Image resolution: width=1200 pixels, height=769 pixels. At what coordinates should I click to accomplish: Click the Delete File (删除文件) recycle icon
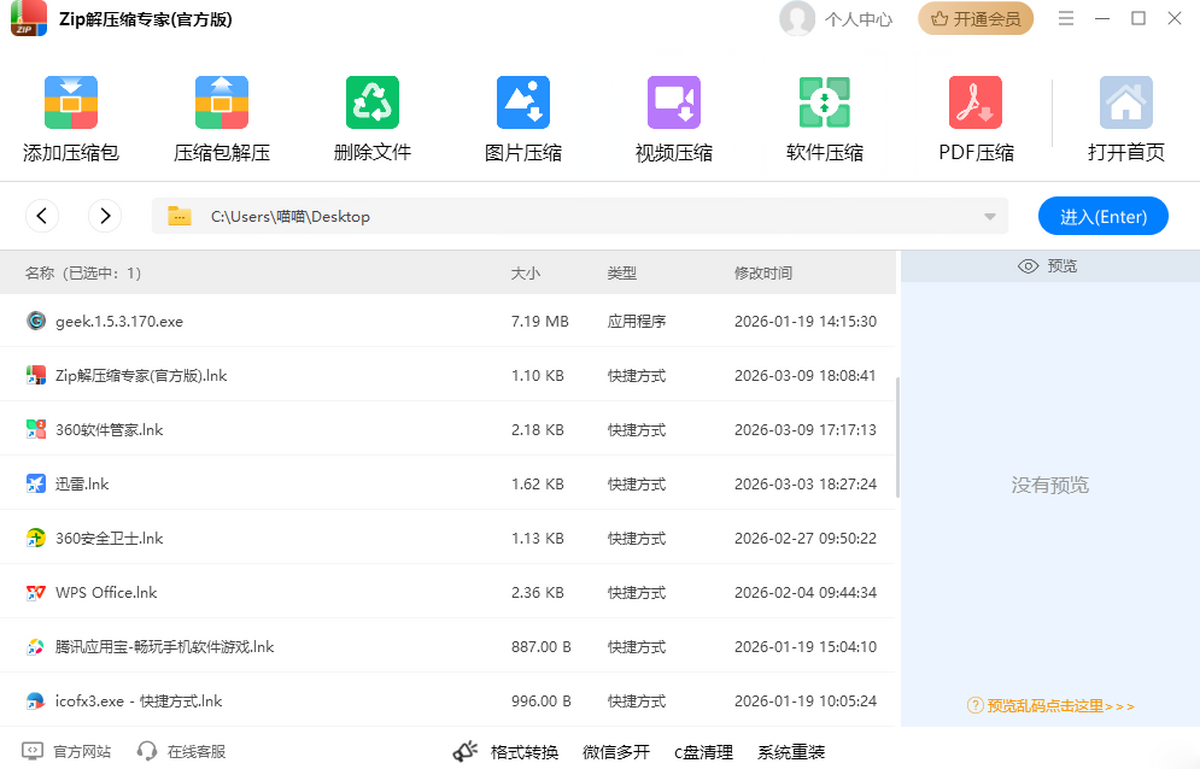coord(372,103)
